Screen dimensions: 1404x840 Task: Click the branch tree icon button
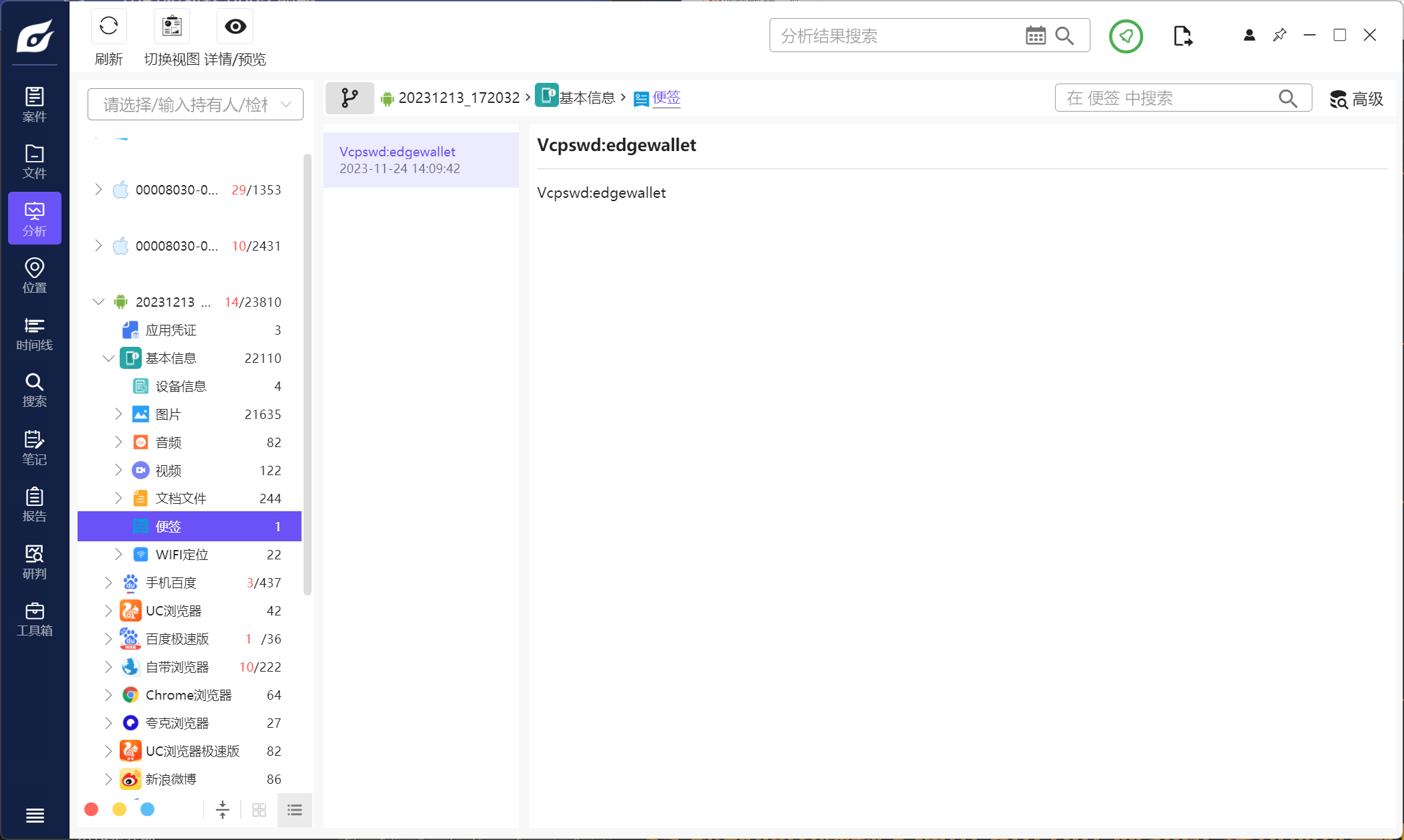pyautogui.click(x=350, y=98)
